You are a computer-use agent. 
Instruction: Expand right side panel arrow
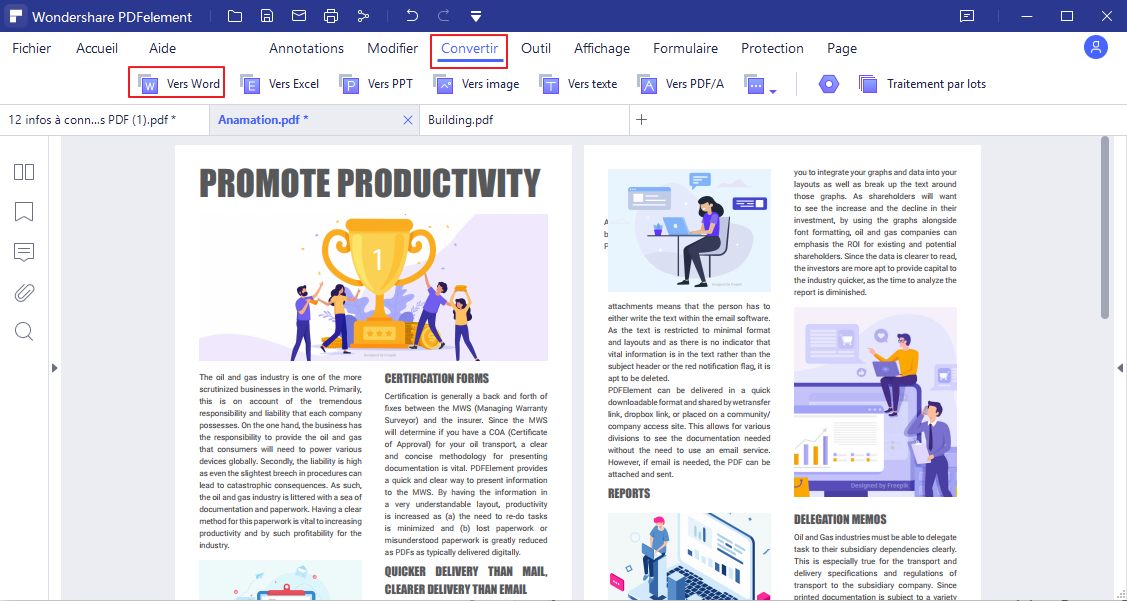(1120, 368)
